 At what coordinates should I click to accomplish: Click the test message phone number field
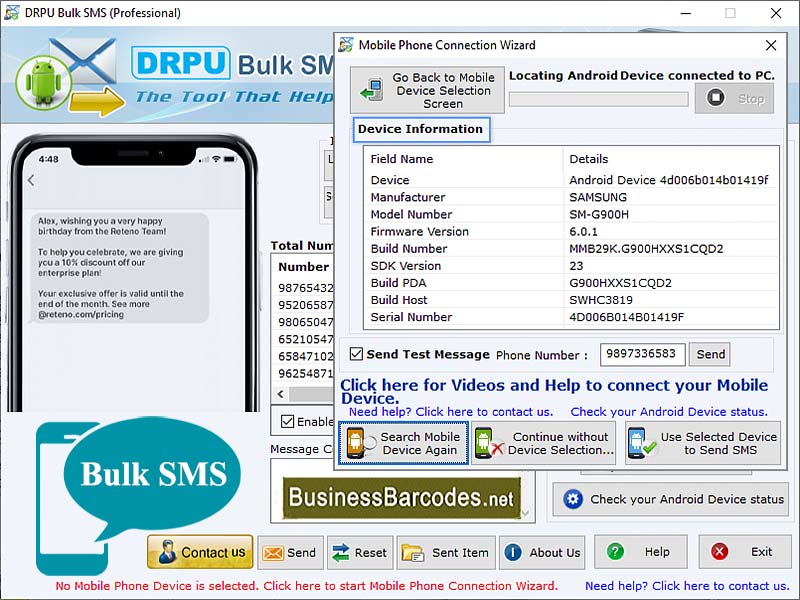click(x=642, y=354)
